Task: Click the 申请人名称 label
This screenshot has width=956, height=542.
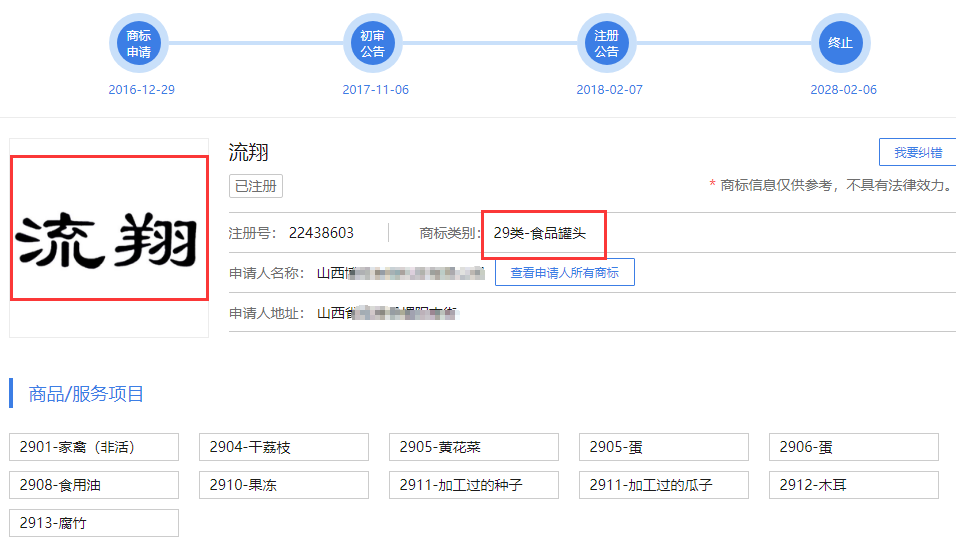Action: click(266, 273)
